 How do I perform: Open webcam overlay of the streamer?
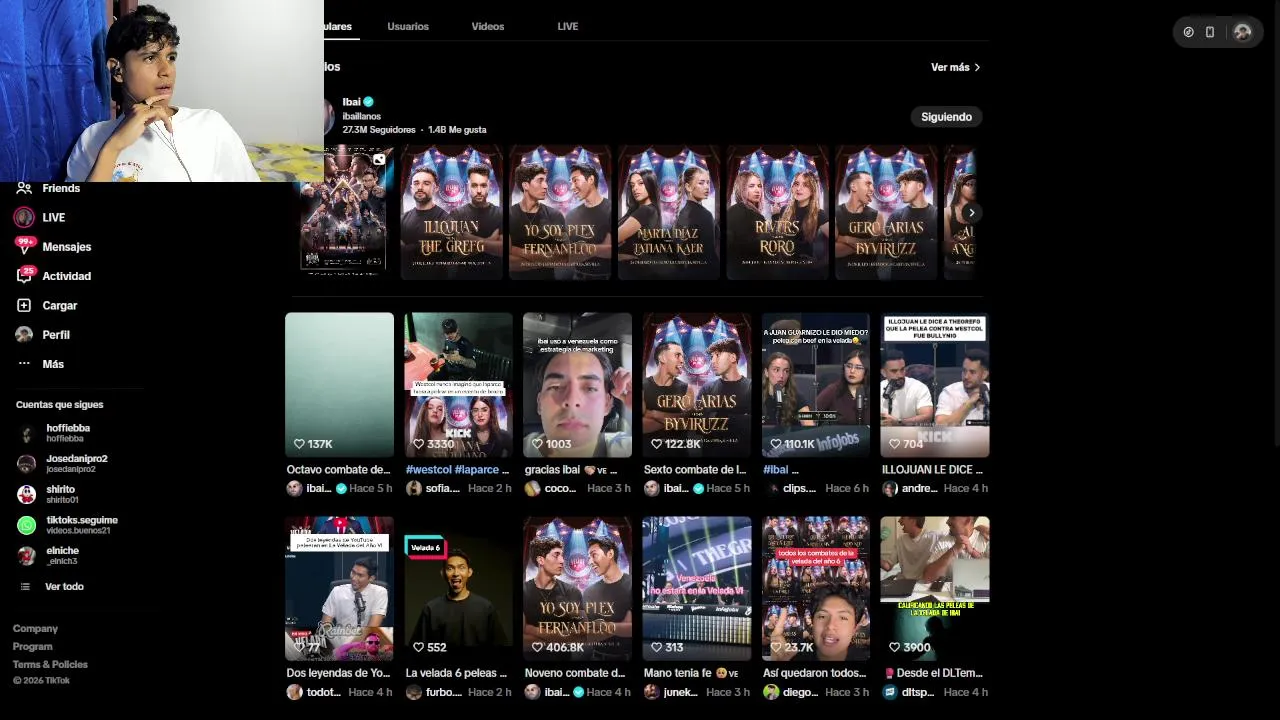[x=162, y=91]
